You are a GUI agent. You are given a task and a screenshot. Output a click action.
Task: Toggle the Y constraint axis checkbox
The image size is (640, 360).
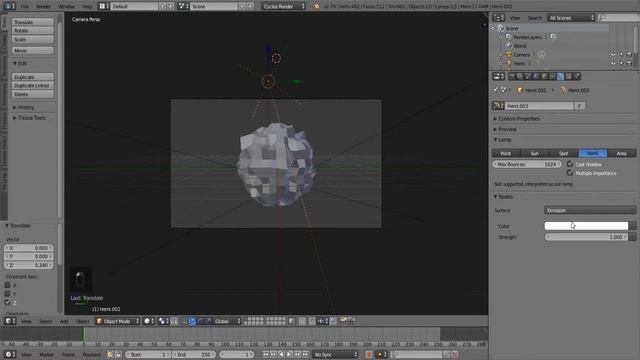tap(7, 293)
